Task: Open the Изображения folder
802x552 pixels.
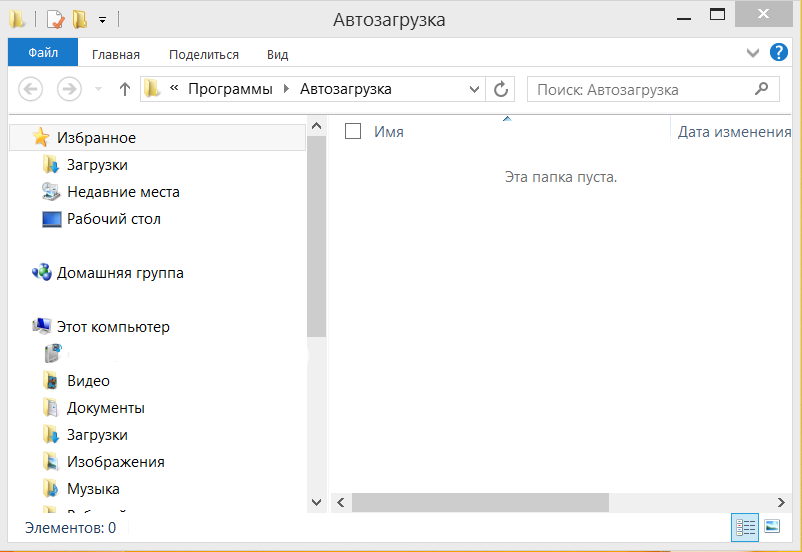Action: (x=116, y=462)
